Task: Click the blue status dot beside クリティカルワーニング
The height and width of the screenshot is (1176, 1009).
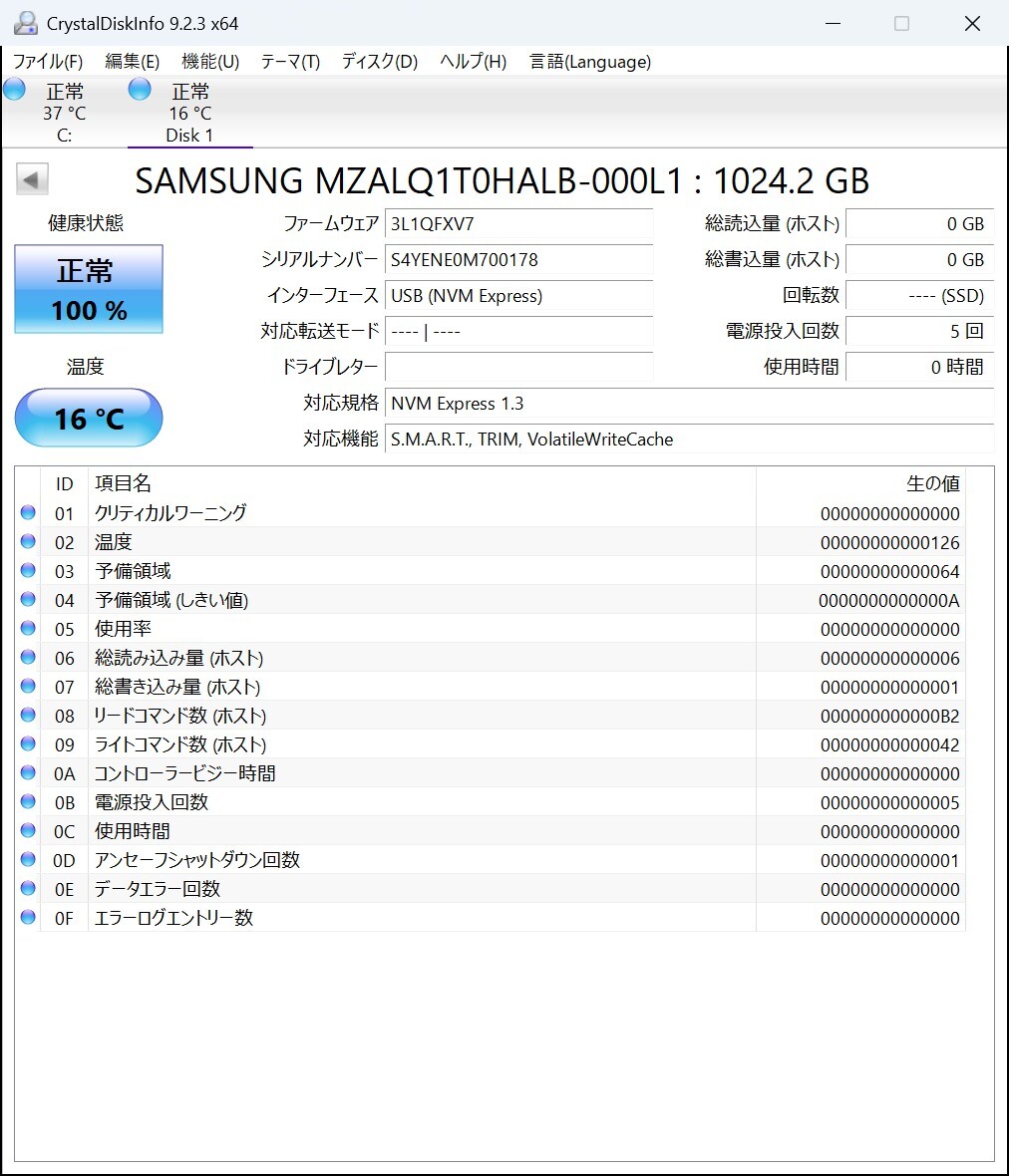Action: tap(28, 512)
